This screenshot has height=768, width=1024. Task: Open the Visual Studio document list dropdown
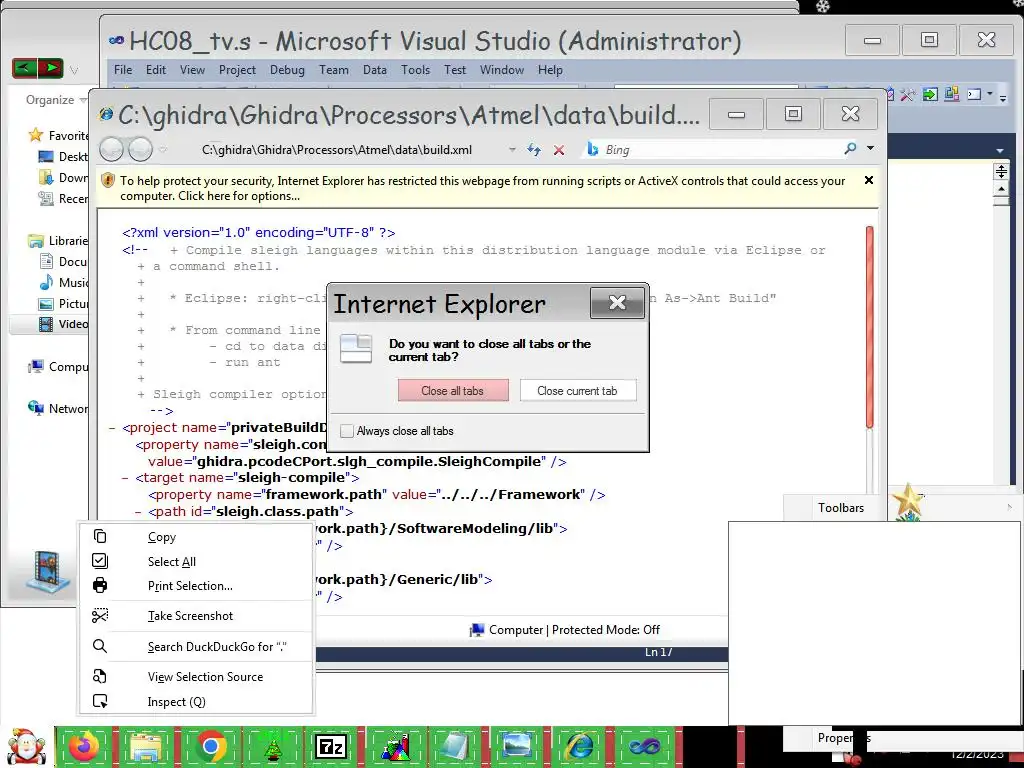click(x=1000, y=150)
